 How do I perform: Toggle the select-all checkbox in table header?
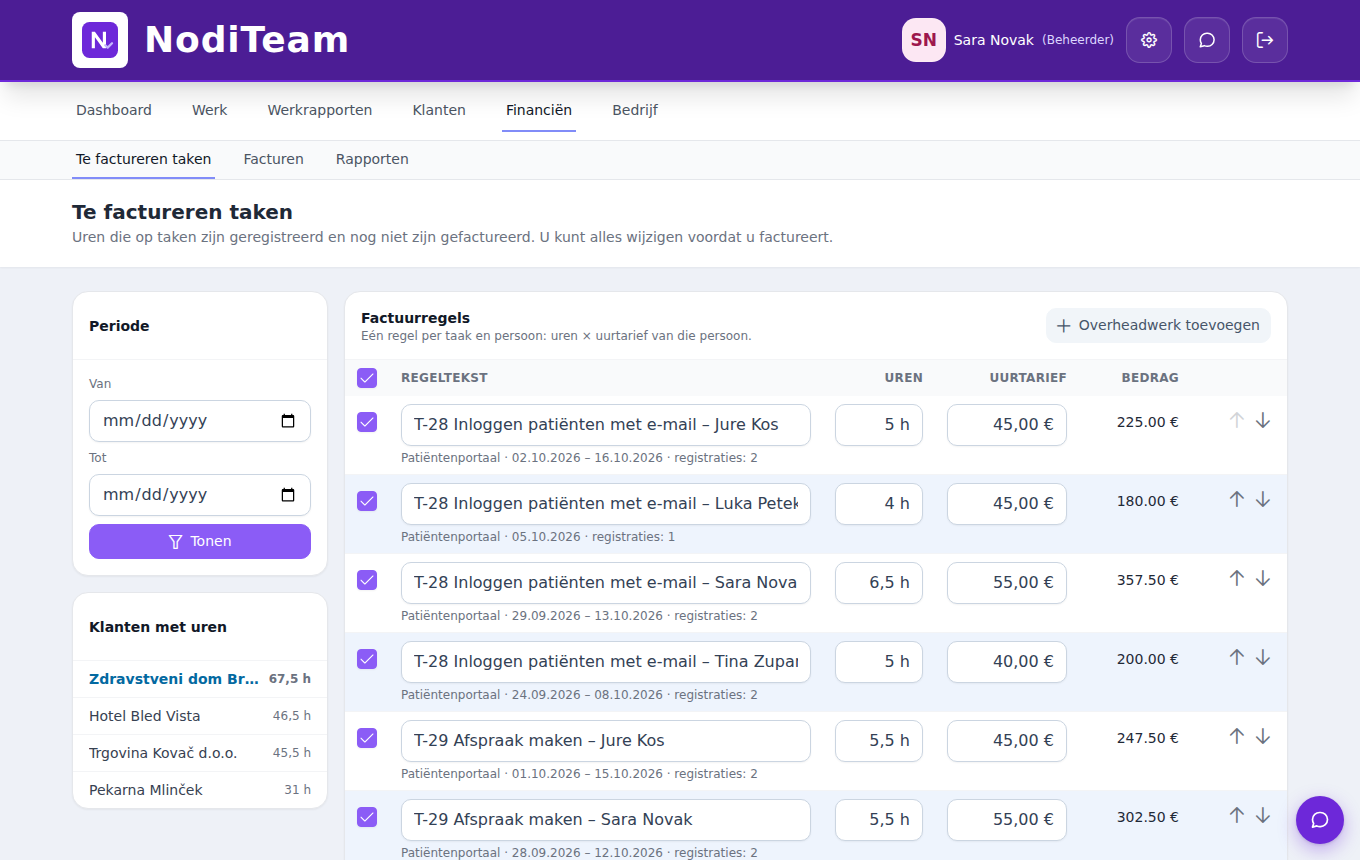coord(367,378)
